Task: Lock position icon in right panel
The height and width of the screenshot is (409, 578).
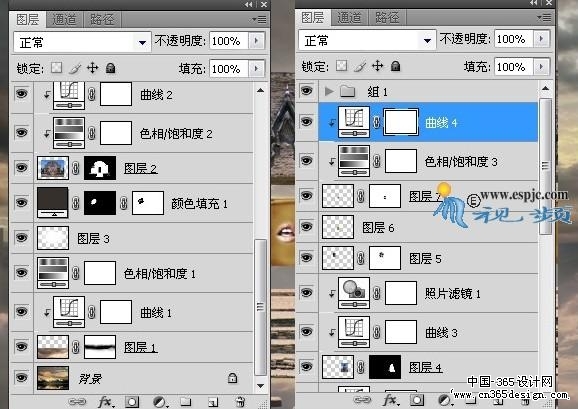Action: (x=377, y=66)
